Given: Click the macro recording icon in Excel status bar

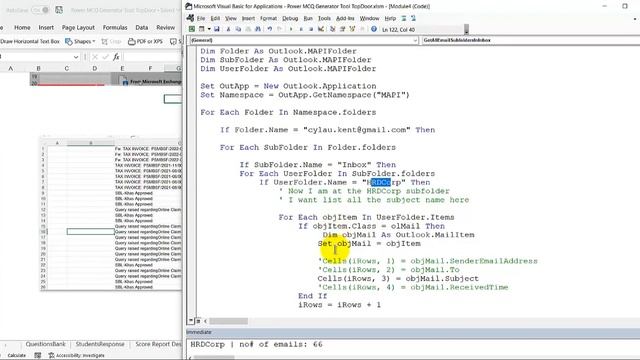Looking at the screenshot, I should pyautogui.click(x=38, y=356).
